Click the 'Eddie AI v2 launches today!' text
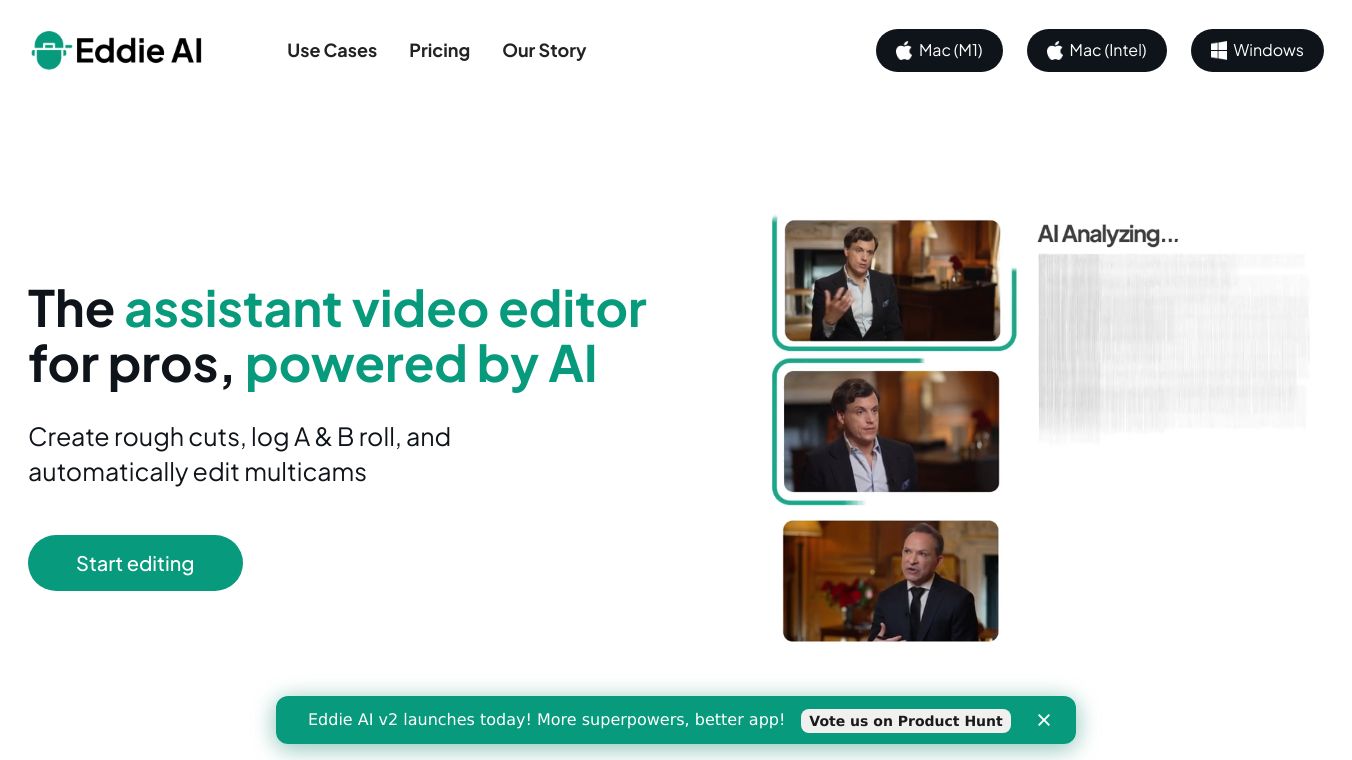 (x=546, y=720)
